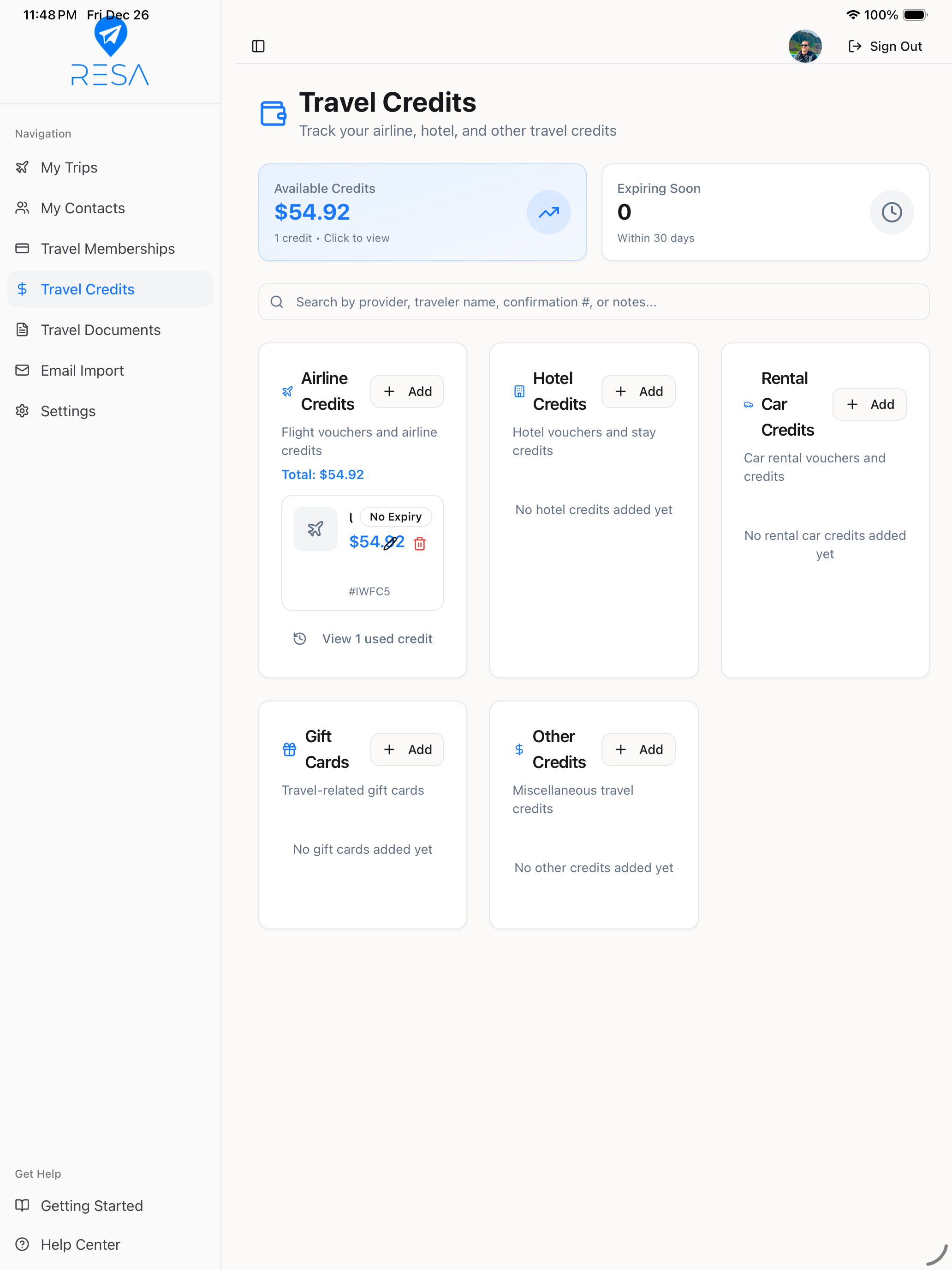Click the RESA logo
The width and height of the screenshot is (952, 1270).
[x=110, y=52]
